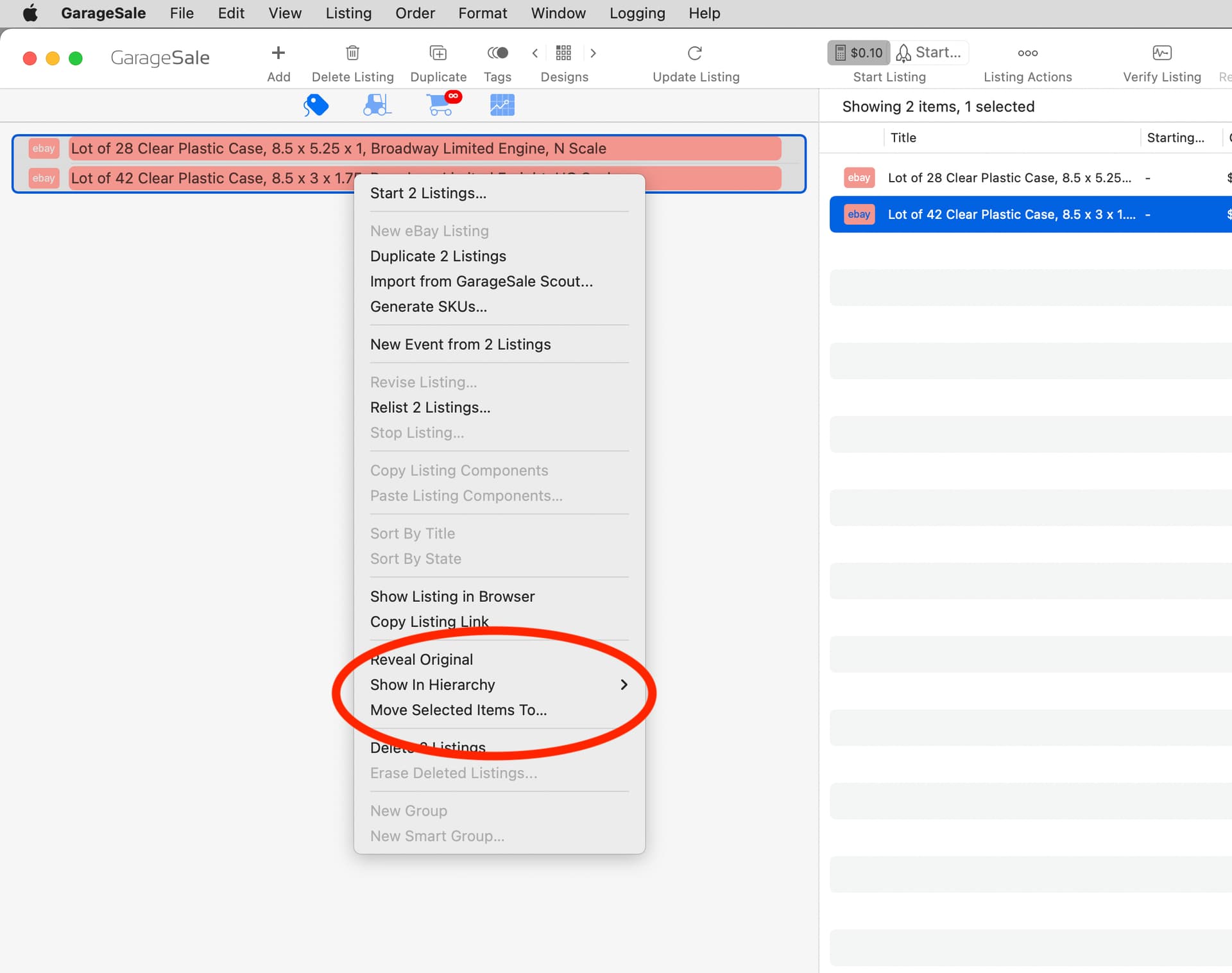The width and height of the screenshot is (1232, 973).
Task: Select Lot of 28 Clear Plastic Case table row
Action: click(x=1031, y=178)
